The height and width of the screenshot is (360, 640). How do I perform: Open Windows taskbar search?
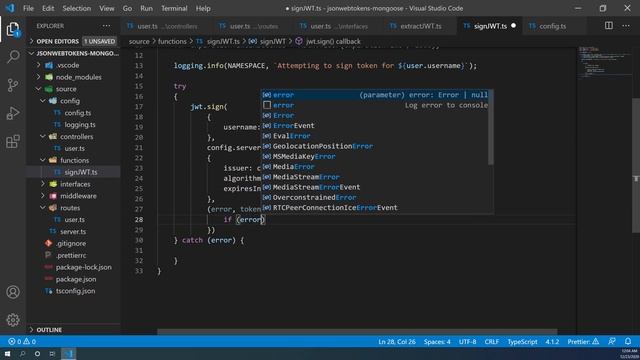(x=22, y=354)
